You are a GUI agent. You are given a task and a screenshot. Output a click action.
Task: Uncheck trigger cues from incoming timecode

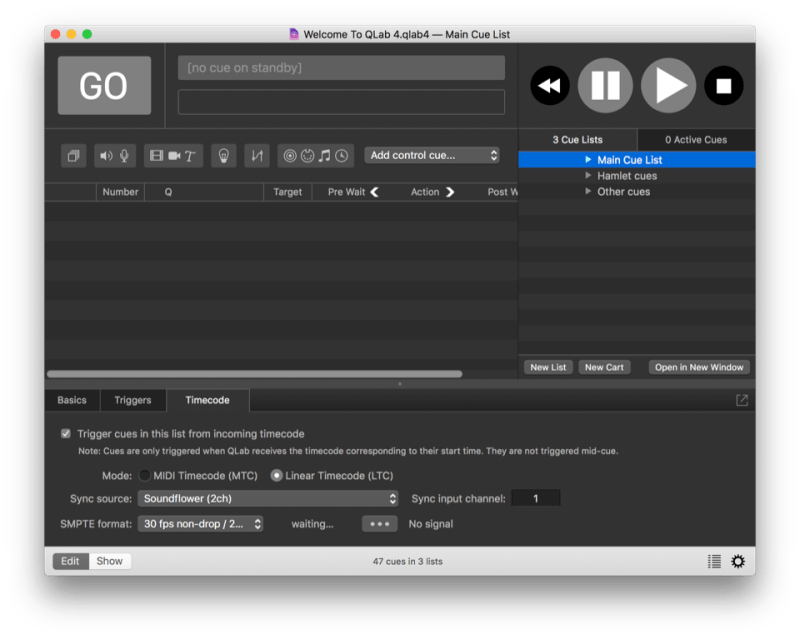pos(66,434)
